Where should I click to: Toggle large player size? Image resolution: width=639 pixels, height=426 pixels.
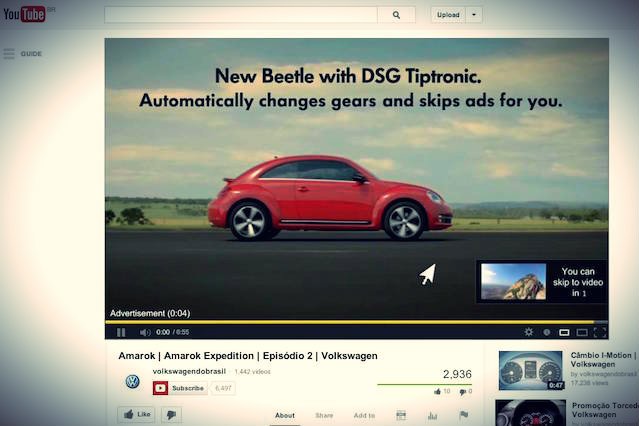tap(581, 332)
